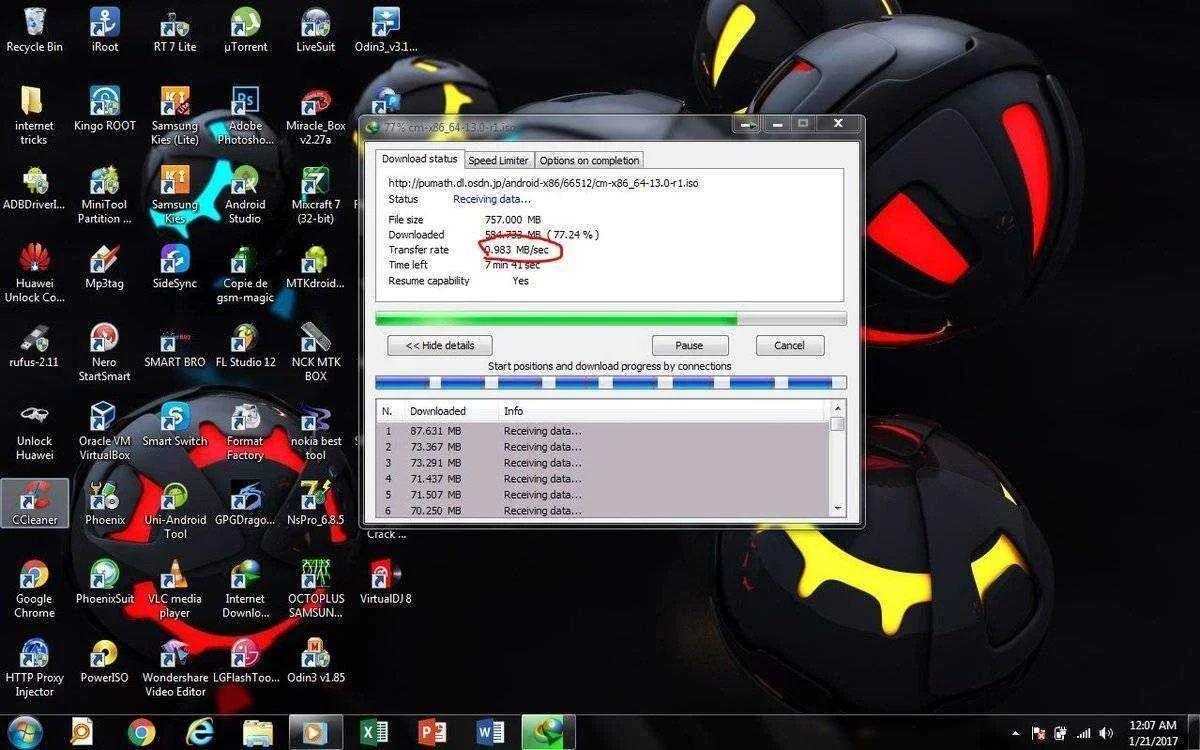1200x750 pixels.
Task: Click the blue connections progress bar
Action: 610,382
